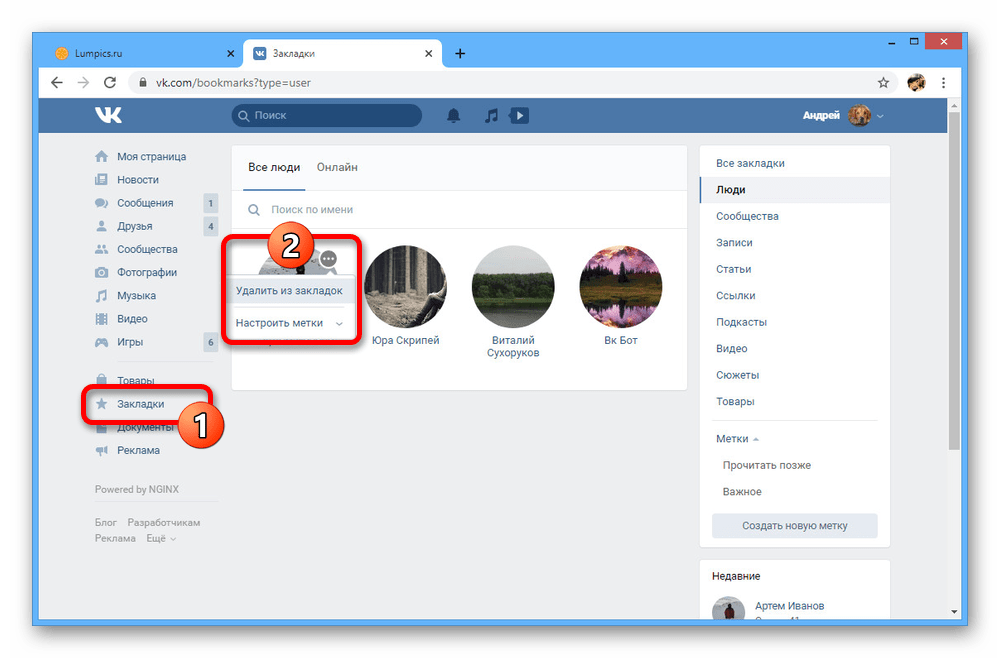Click Создать новую метку button

point(794,525)
